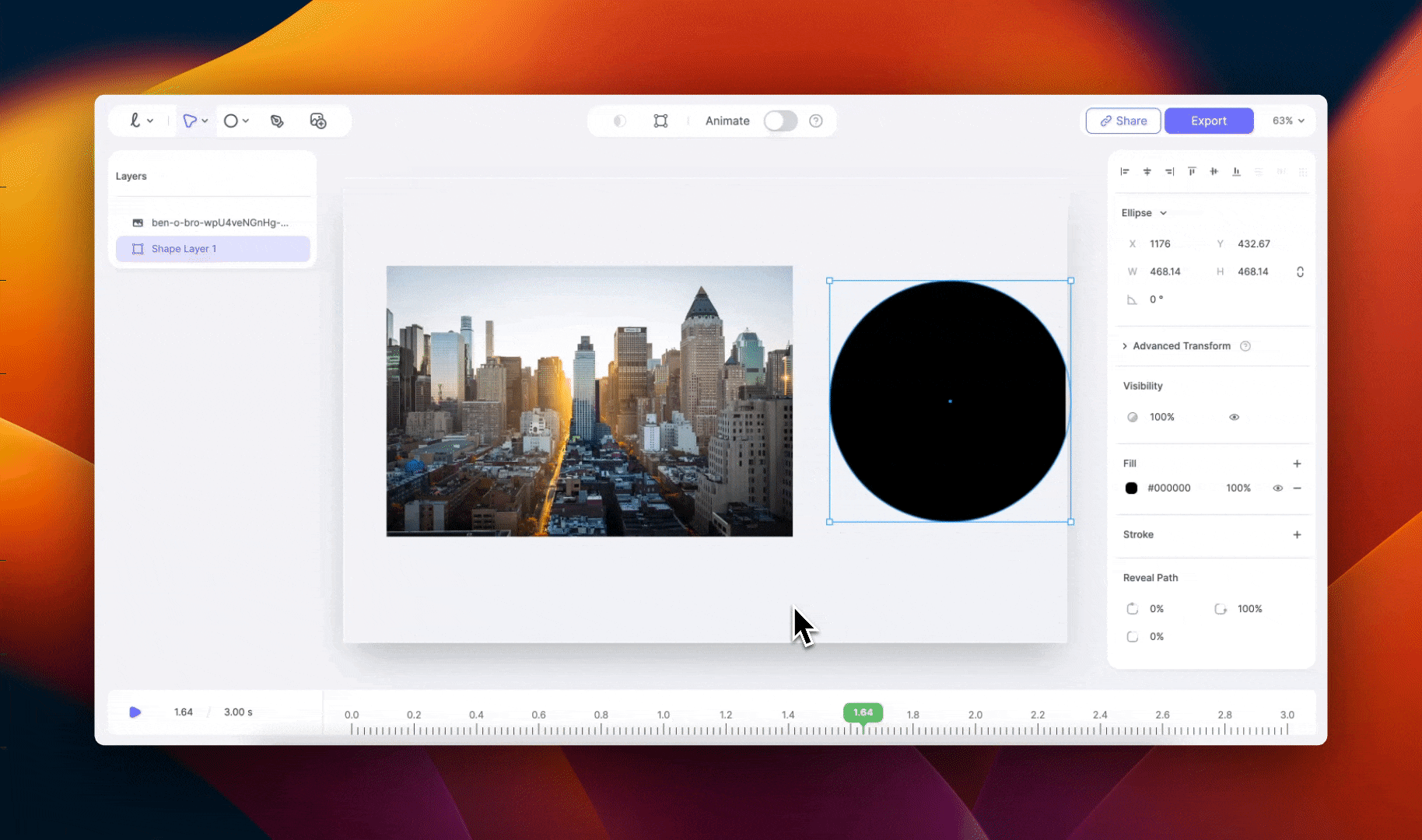
Task: Click the aspect ratio lock icon
Action: pyautogui.click(x=1300, y=271)
